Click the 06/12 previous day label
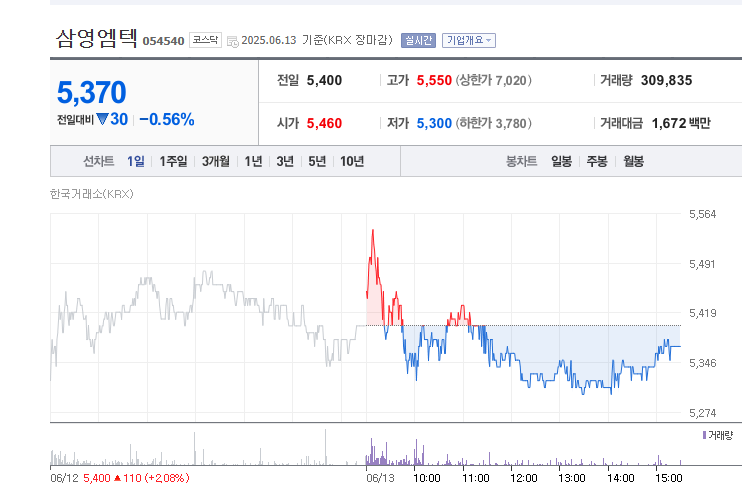 [64, 478]
